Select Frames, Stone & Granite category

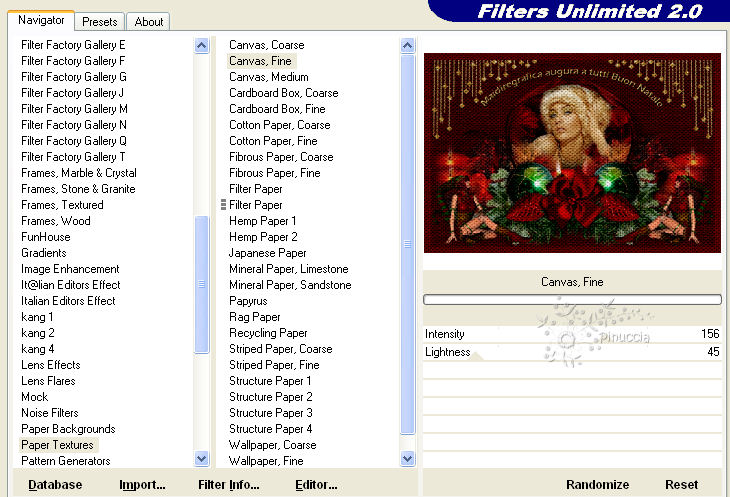pyautogui.click(x=78, y=189)
